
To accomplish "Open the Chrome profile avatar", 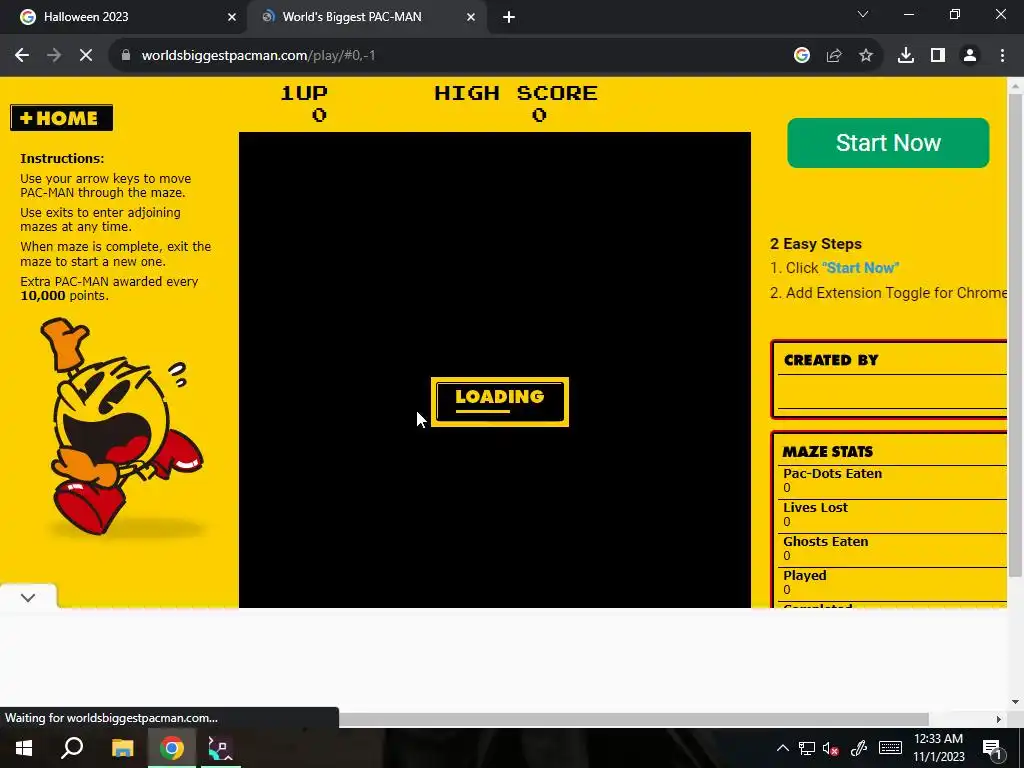I will coord(970,56).
